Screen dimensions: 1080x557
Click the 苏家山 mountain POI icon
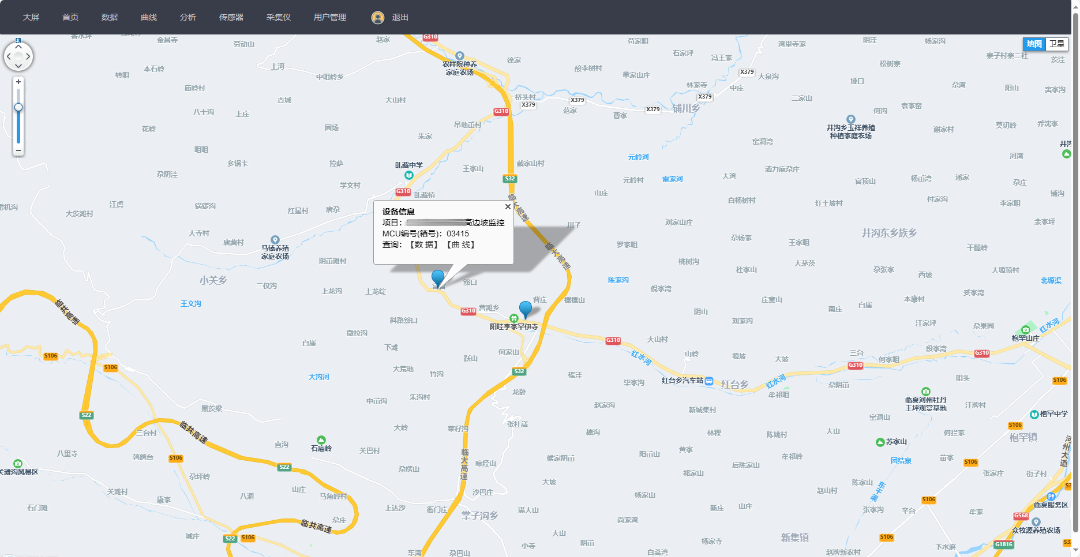(x=880, y=442)
